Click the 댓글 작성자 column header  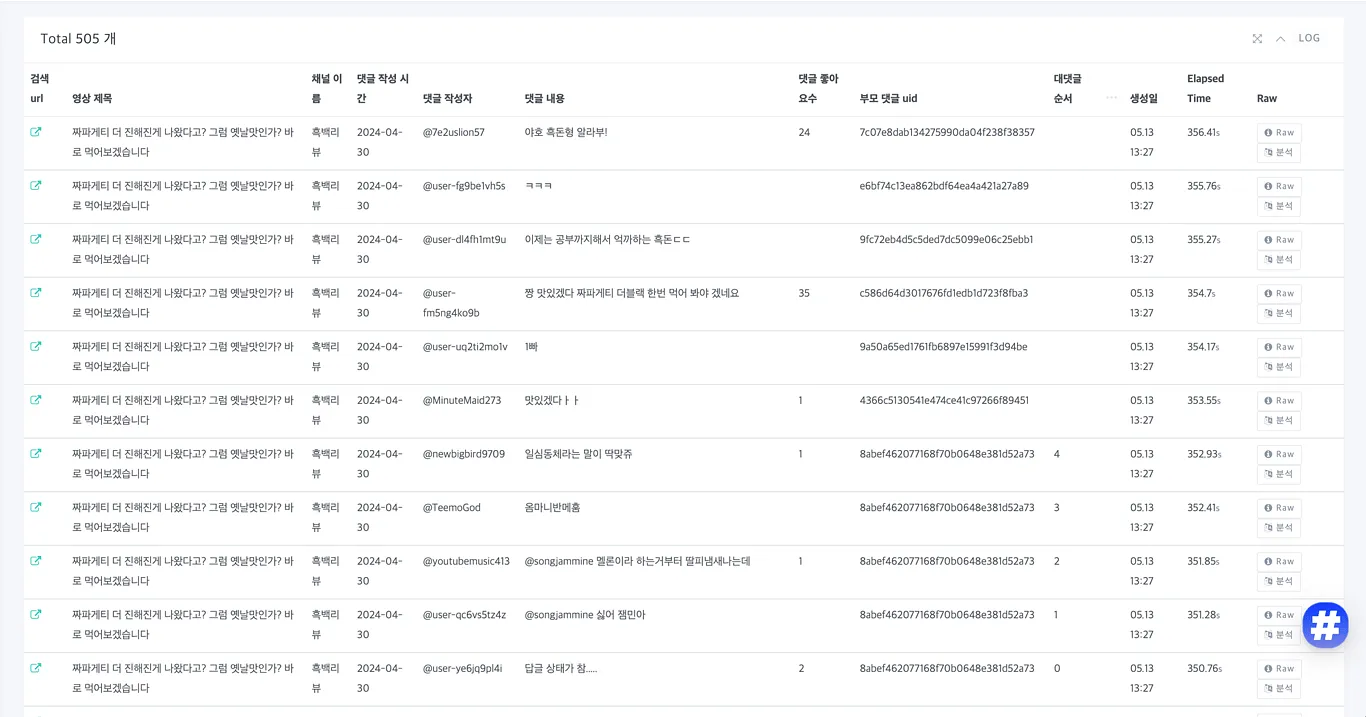point(447,98)
